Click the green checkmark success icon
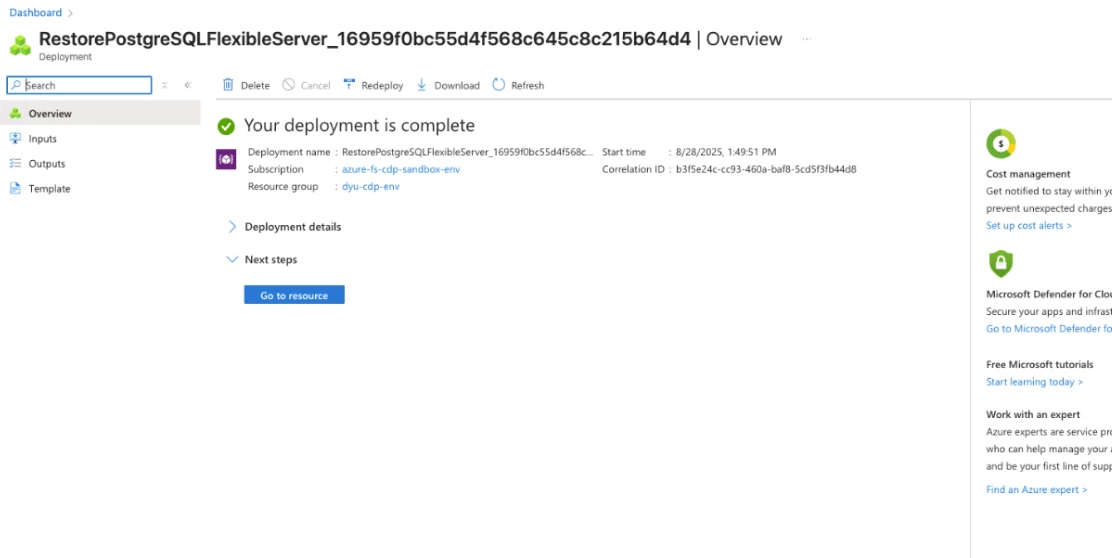 coord(226,126)
